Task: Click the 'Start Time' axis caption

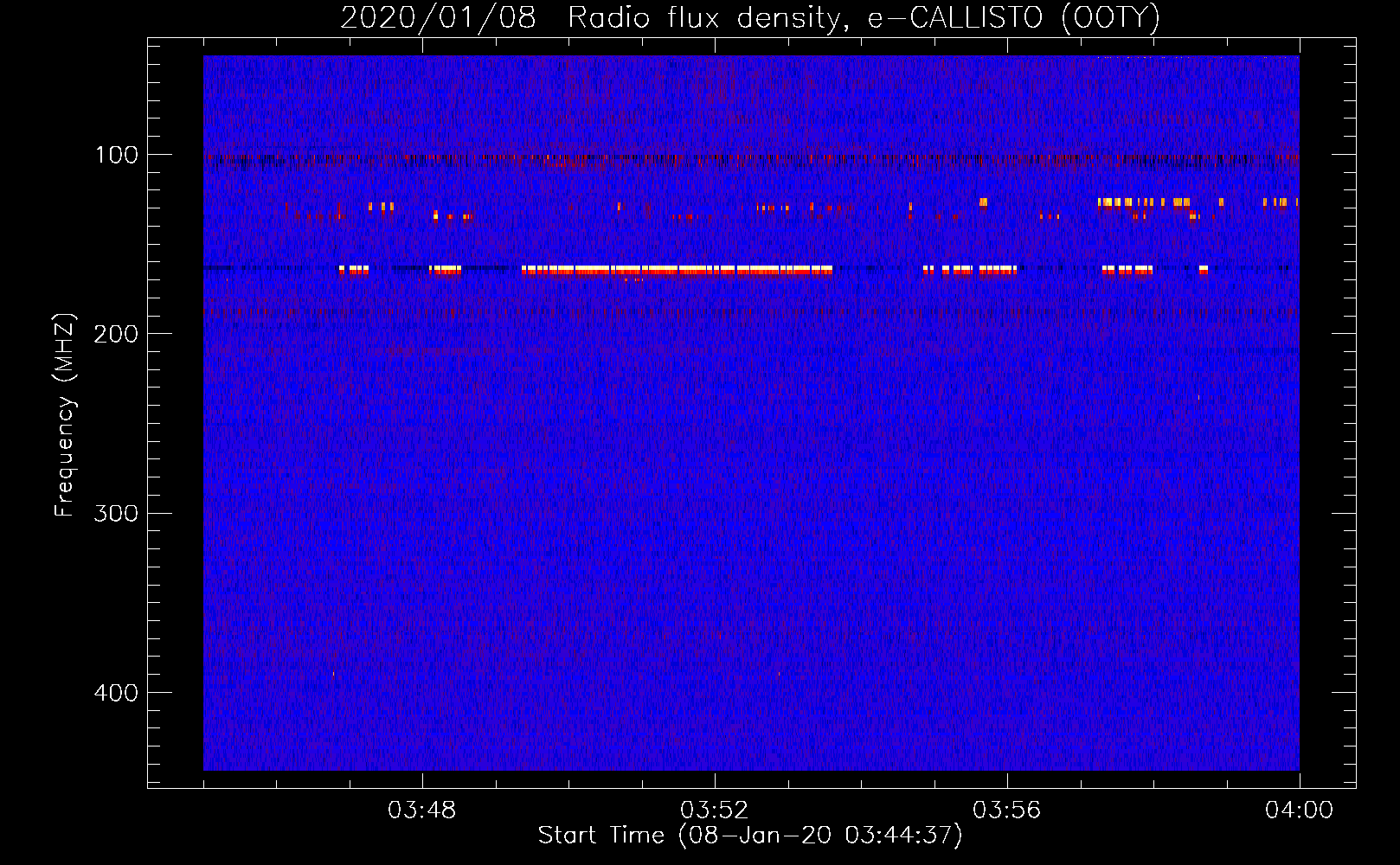Action: (750, 836)
